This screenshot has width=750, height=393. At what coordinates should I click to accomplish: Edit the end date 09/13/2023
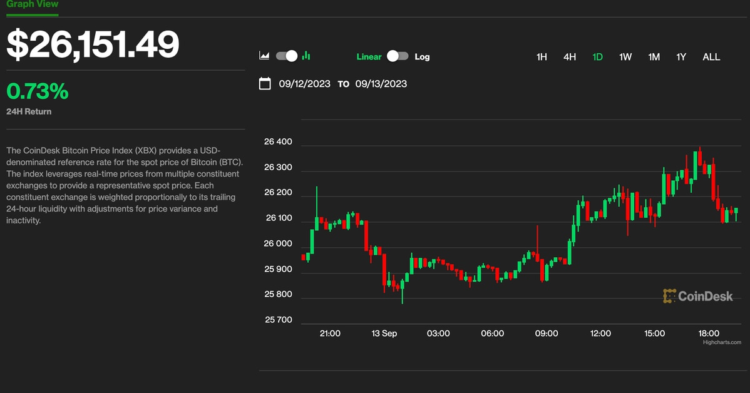381,84
